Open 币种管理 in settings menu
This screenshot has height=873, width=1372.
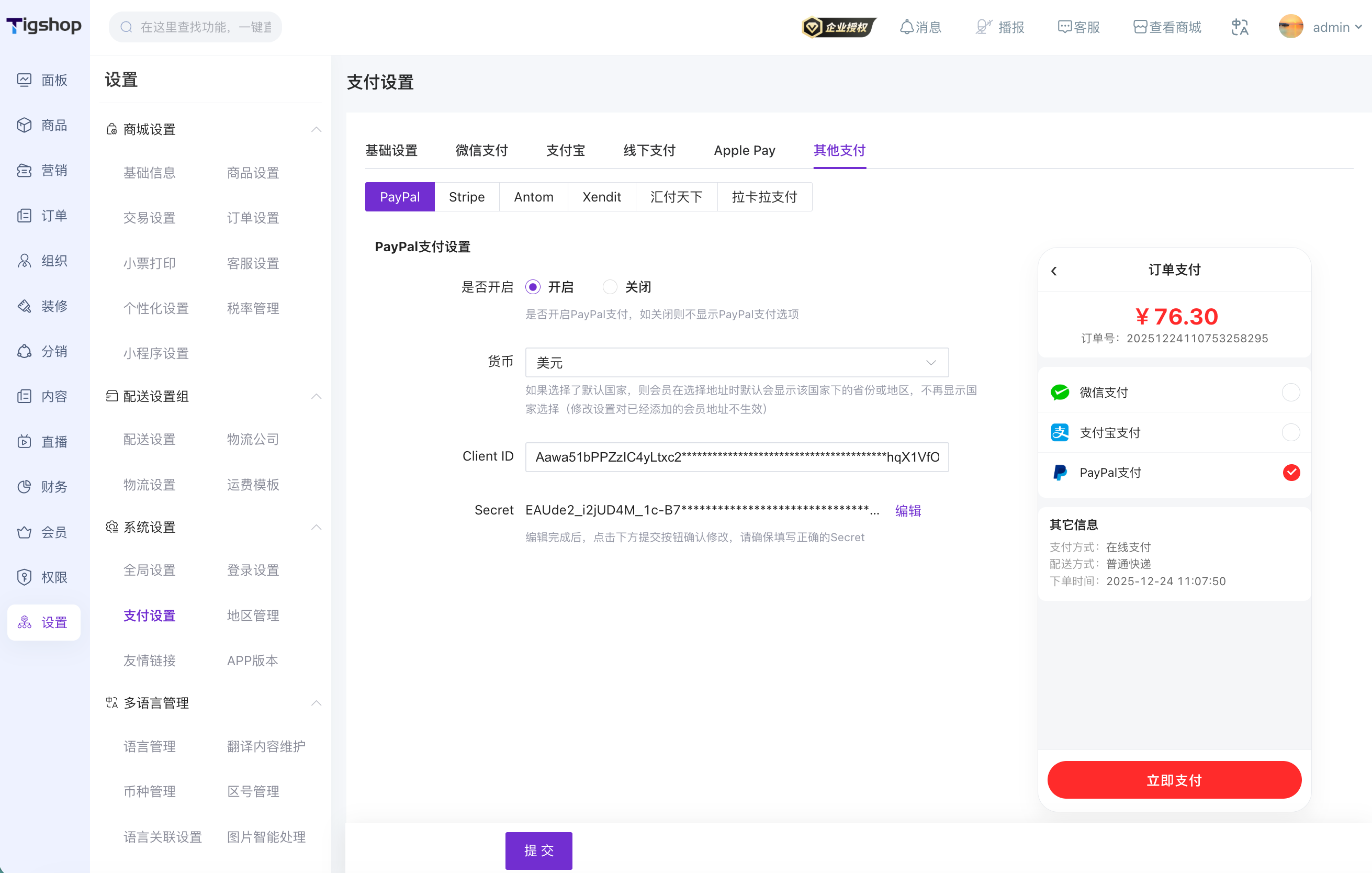click(x=149, y=791)
